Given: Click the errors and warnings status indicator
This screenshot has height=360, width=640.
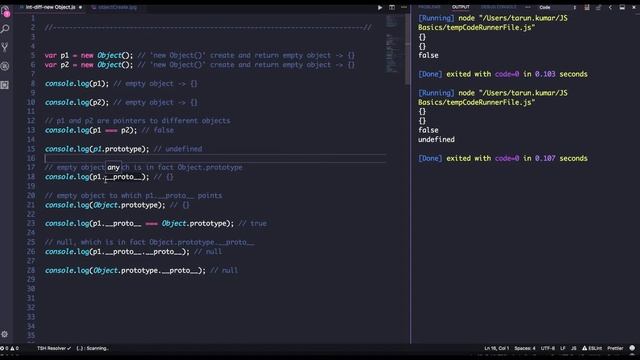Looking at the screenshot, I should [9, 348].
